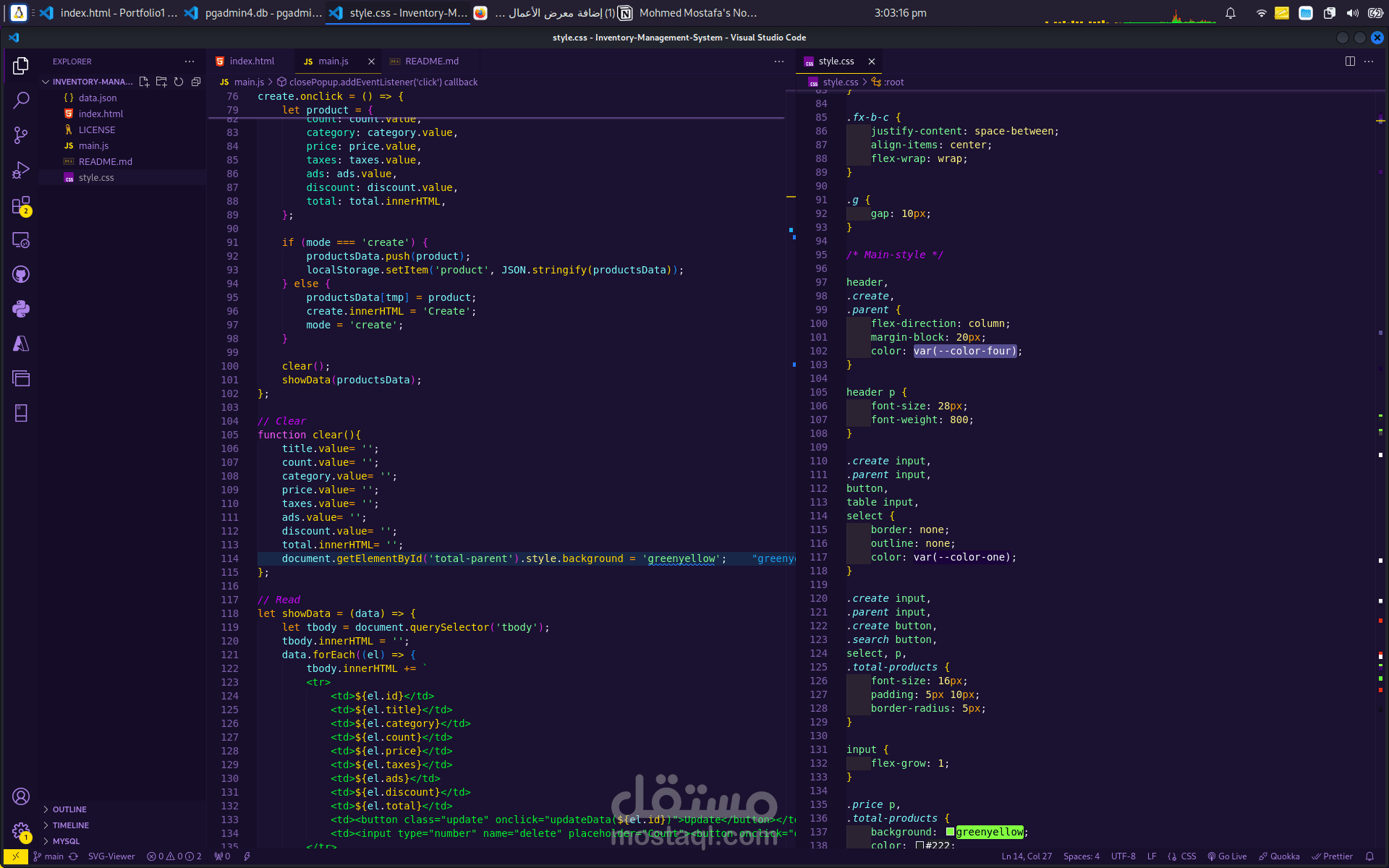Open the Run and Debug view

click(21, 170)
